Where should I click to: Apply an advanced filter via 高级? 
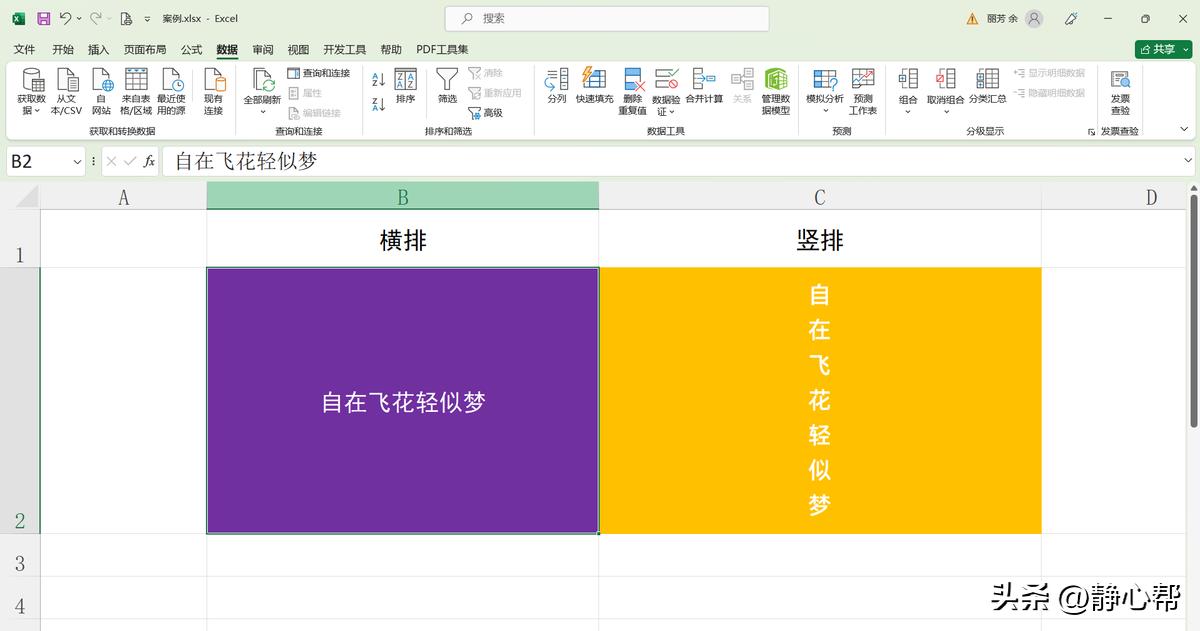pos(489,112)
